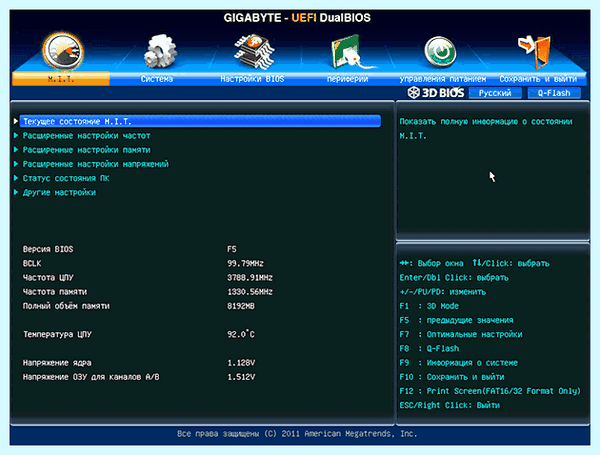Open the Управления питанием tab
This screenshot has height=455, width=600.
[443, 79]
